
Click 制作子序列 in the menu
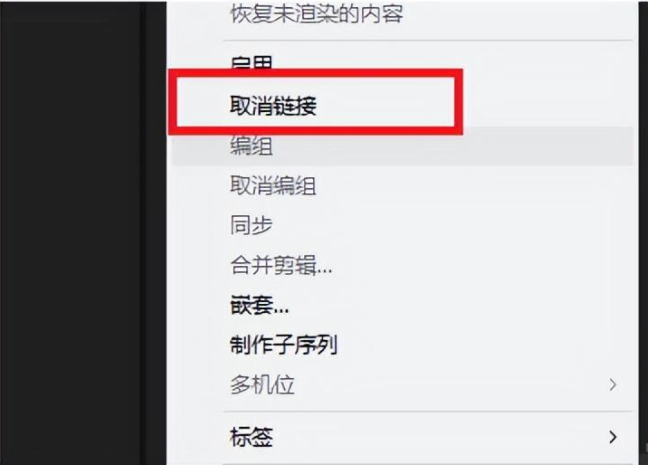(x=284, y=345)
